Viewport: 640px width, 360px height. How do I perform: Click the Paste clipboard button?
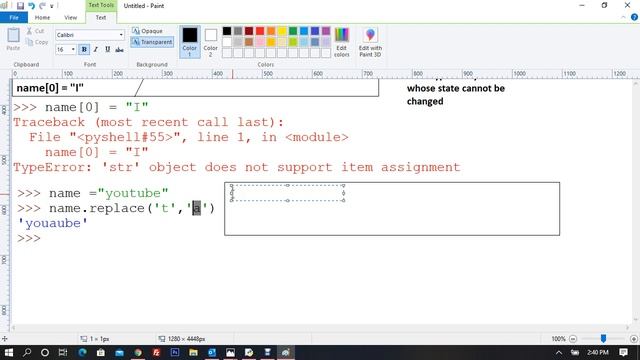(13, 40)
